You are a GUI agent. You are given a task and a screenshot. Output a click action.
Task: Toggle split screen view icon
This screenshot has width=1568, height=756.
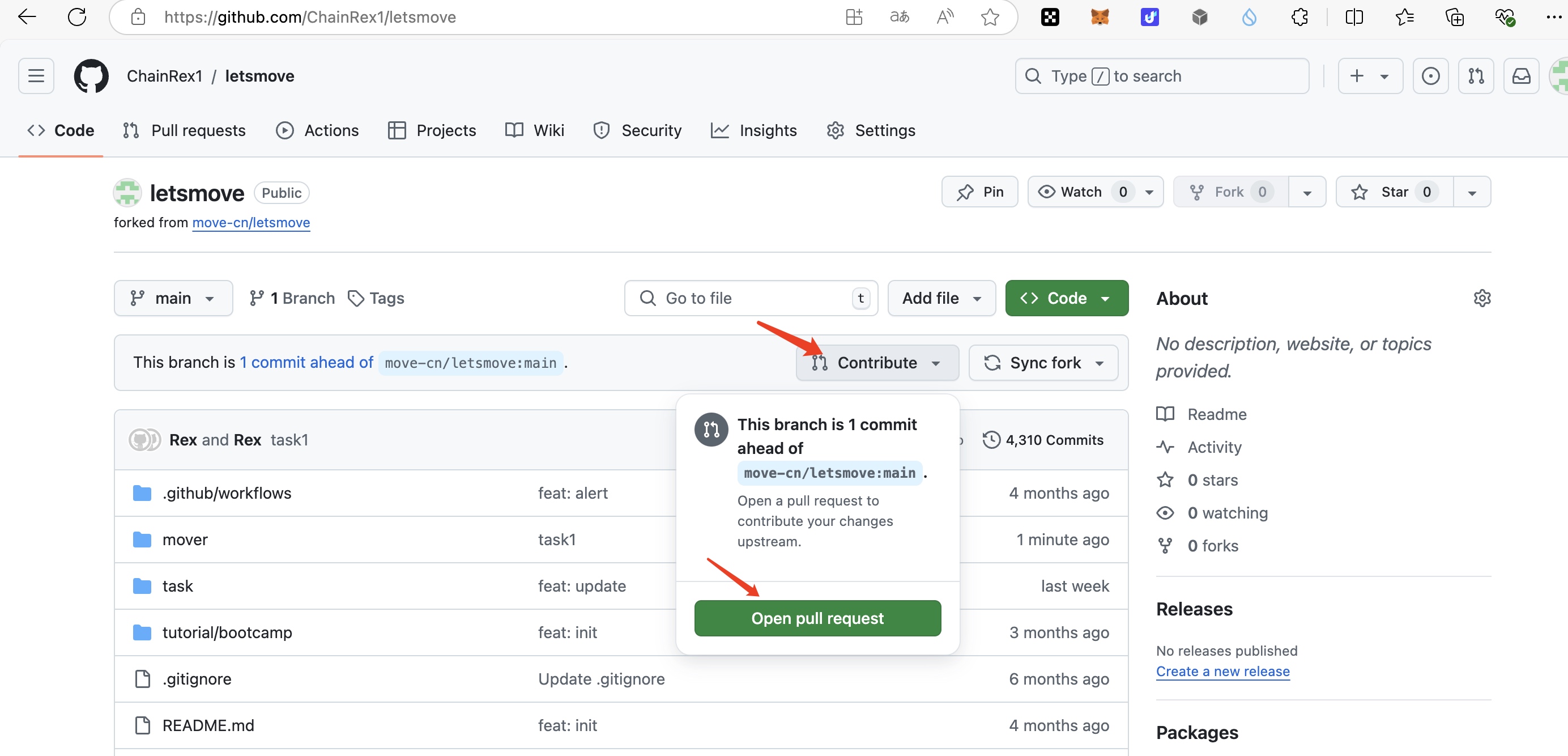(1354, 17)
